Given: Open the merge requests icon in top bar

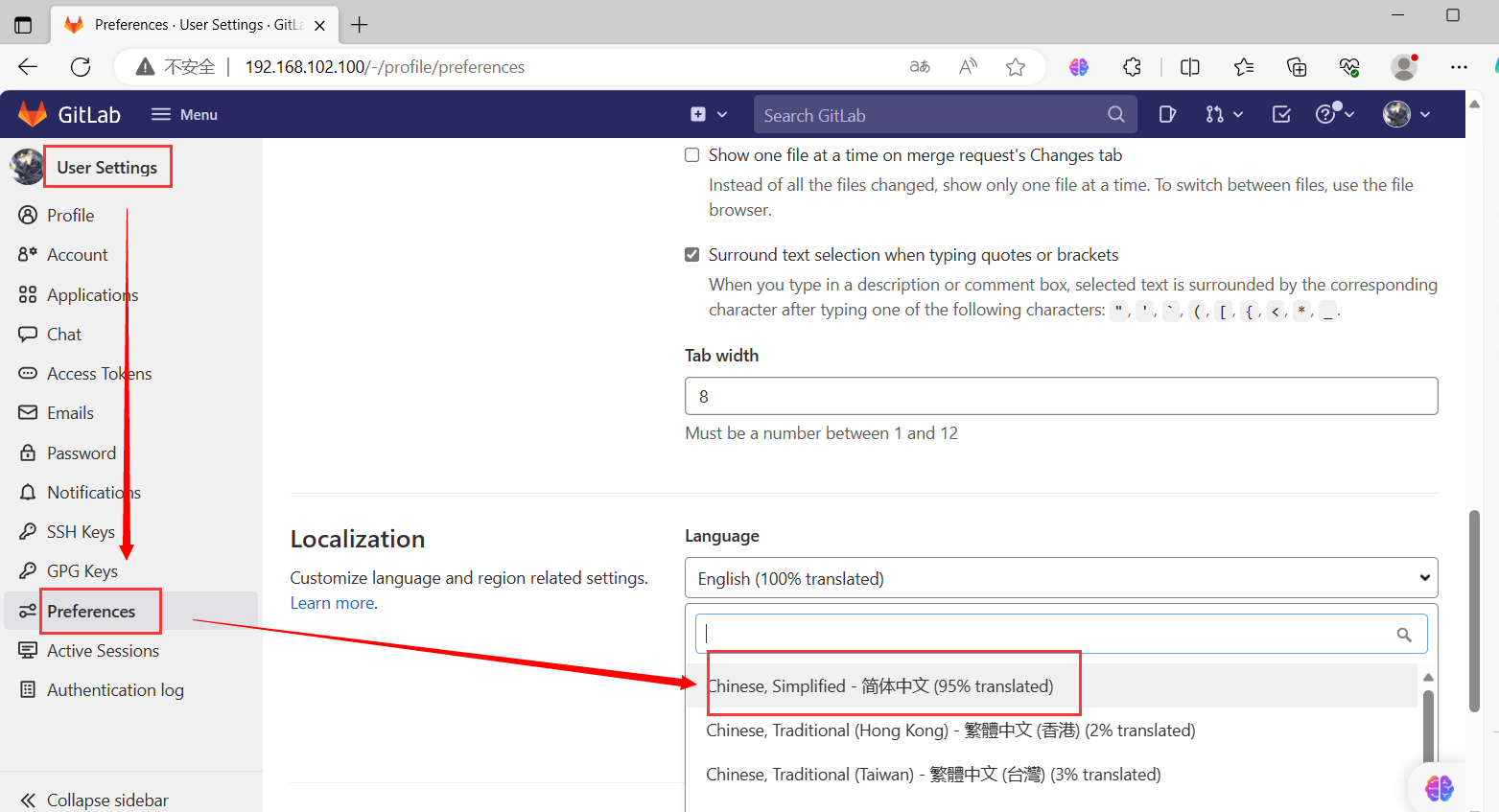Looking at the screenshot, I should 1217,114.
